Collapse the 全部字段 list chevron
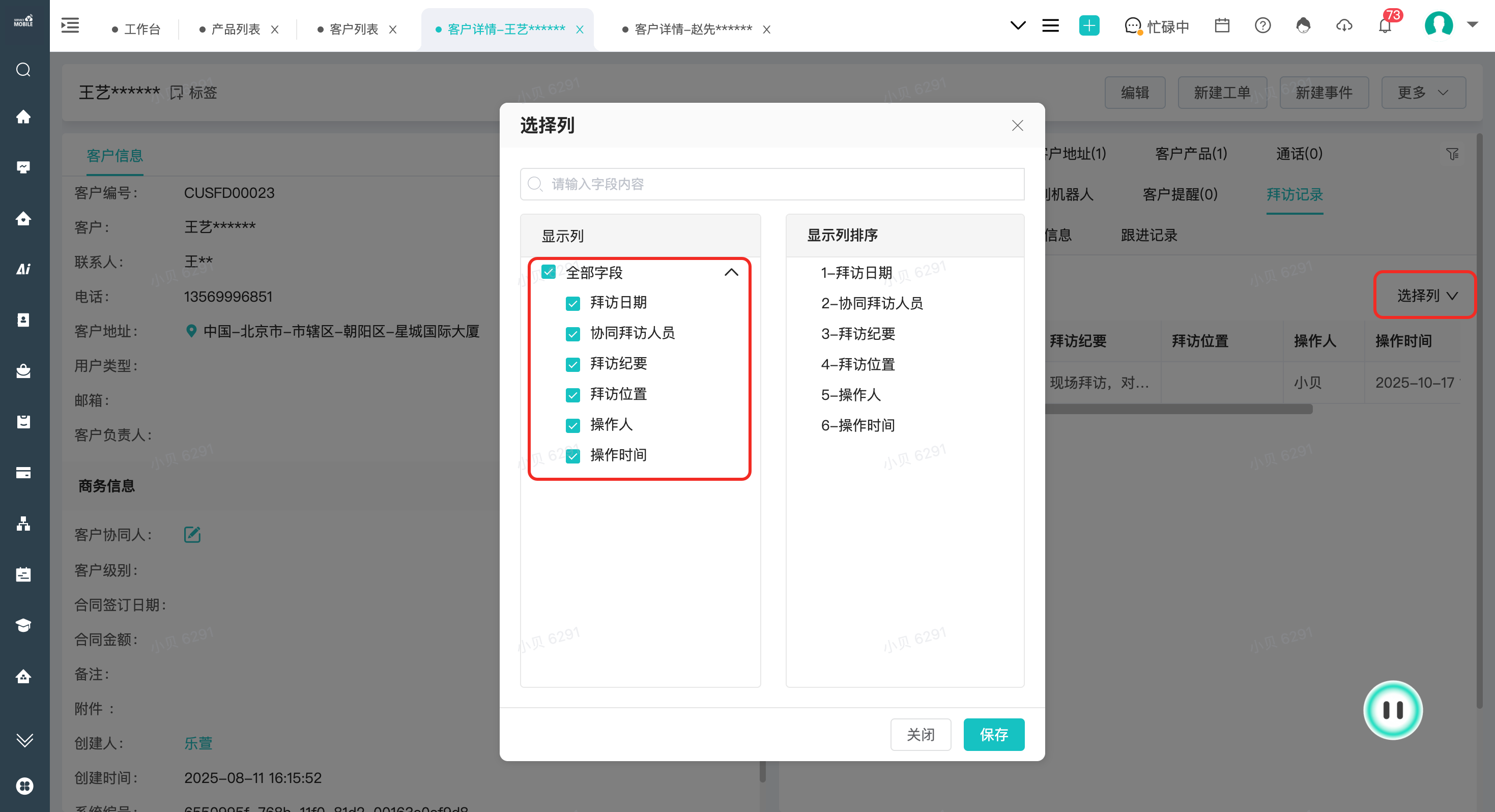The height and width of the screenshot is (812, 1495). tap(731, 272)
